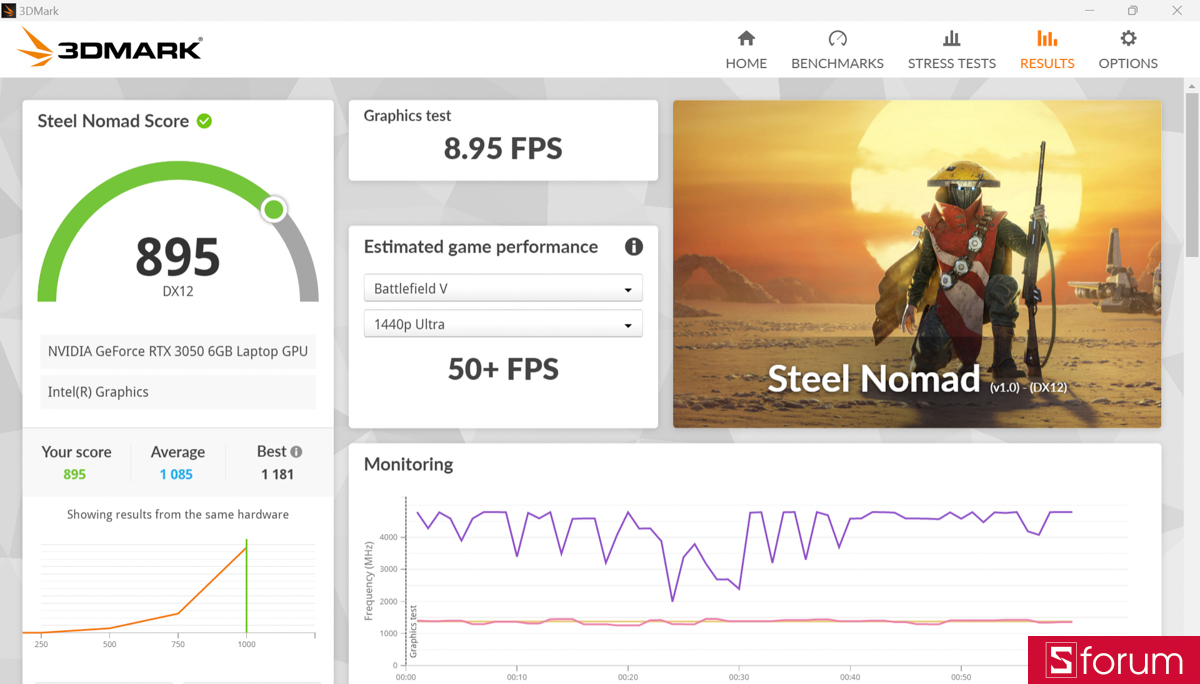1200x684 pixels.
Task: Switch to the BENCHMARKS tab
Action: 837,62
